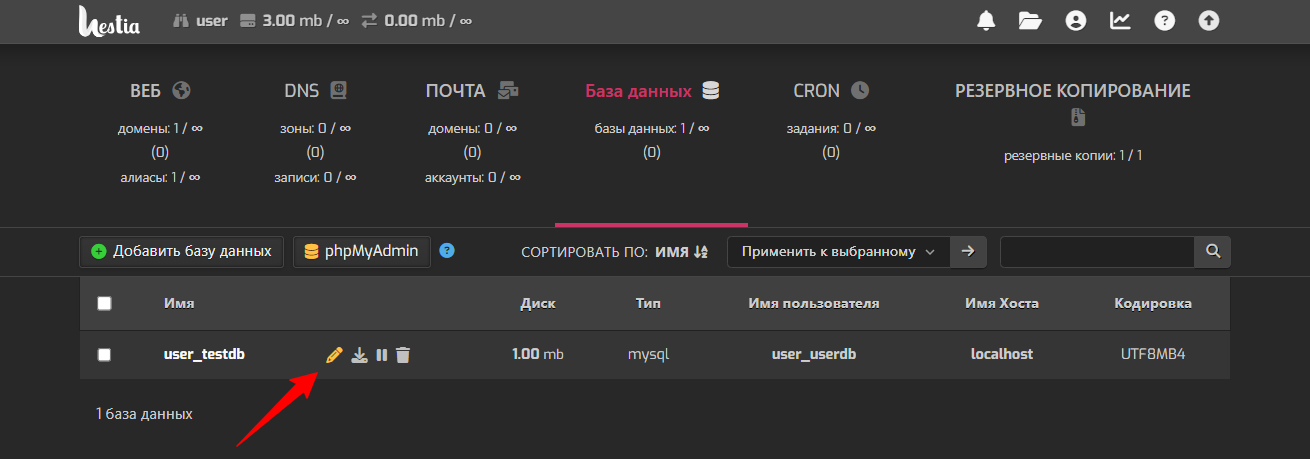The width and height of the screenshot is (1310, 459).
Task: Click the user_testdb database name
Action: click(205, 354)
